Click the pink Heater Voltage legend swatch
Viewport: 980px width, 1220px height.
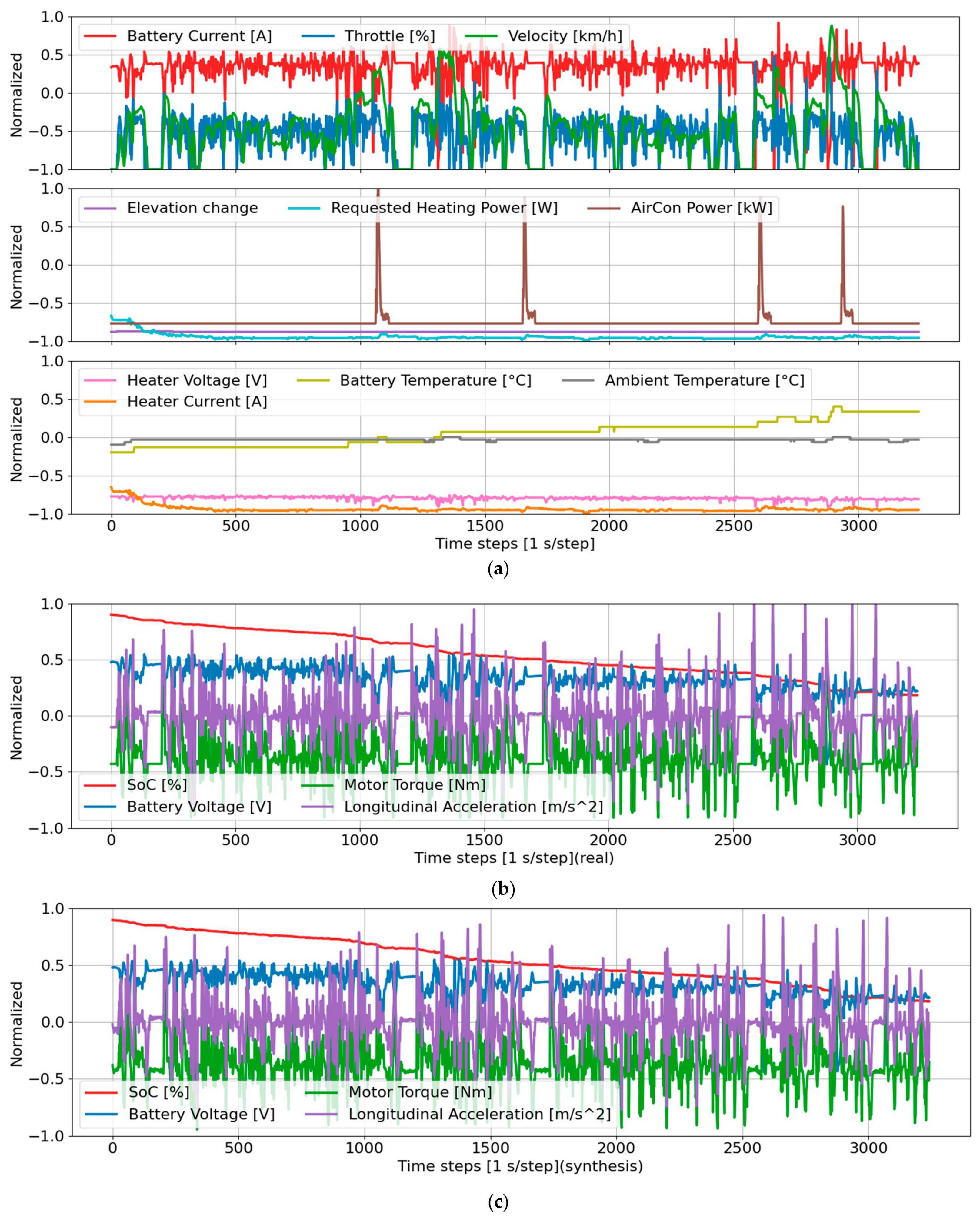click(100, 381)
